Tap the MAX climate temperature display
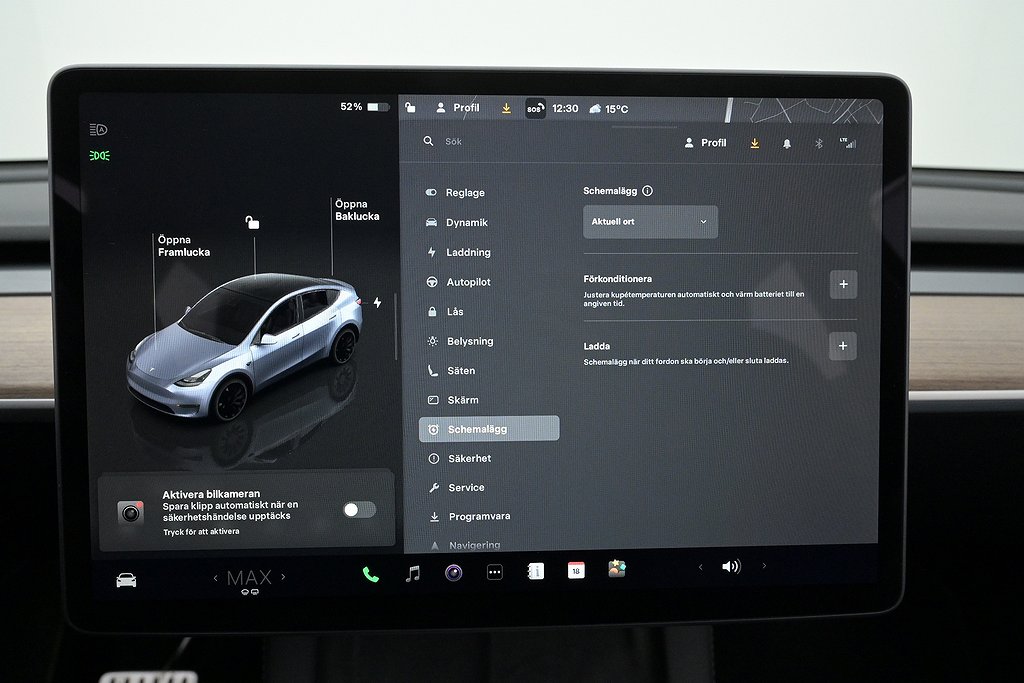1024x683 pixels. pos(249,579)
